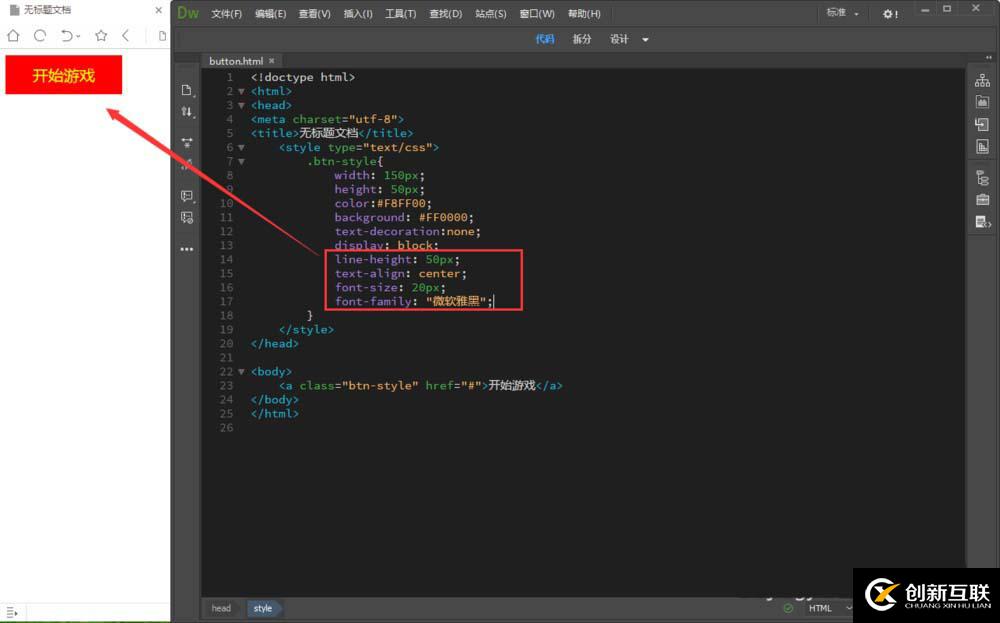
Task: Open the Files site-structure panel icon
Action: tap(982, 80)
